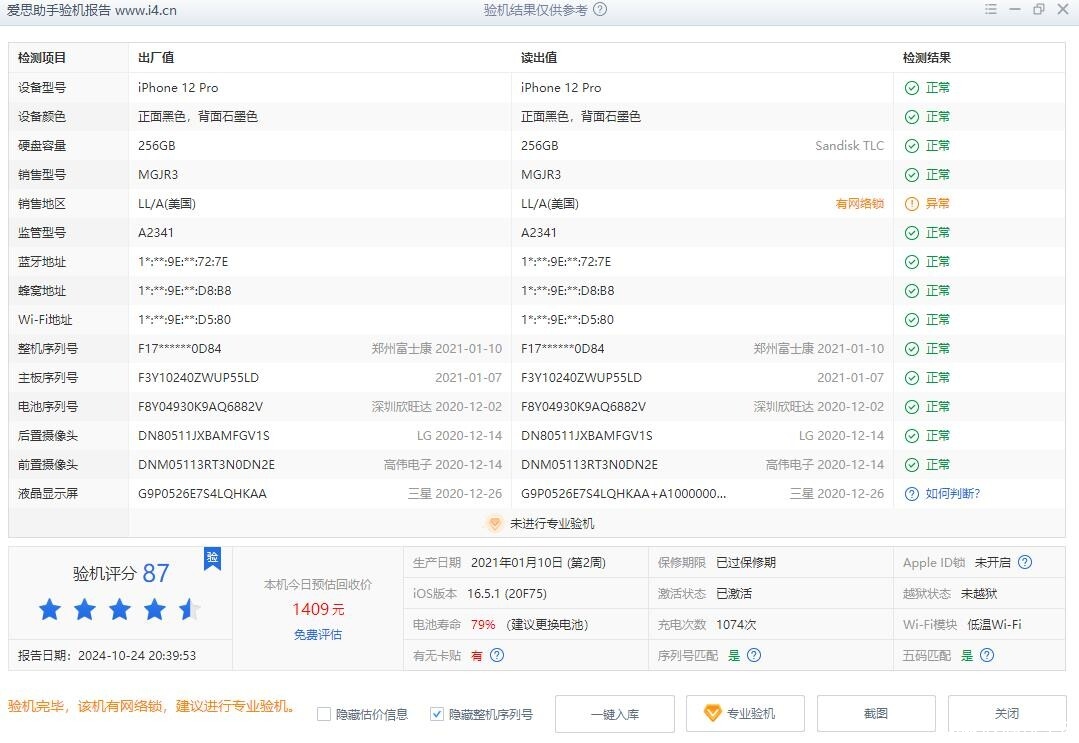Screen dimensions: 1079x743
Task: Open the 如何判断? link
Action: [x=952, y=494]
